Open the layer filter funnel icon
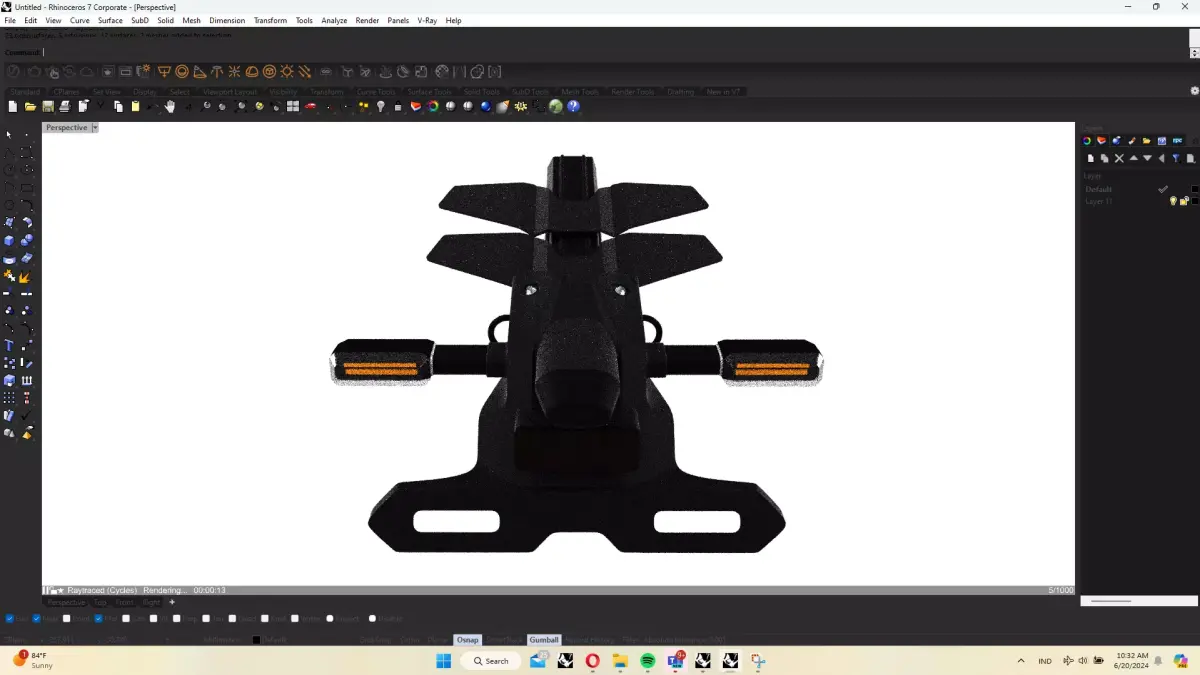Image resolution: width=1200 pixels, height=675 pixels. (x=1176, y=158)
